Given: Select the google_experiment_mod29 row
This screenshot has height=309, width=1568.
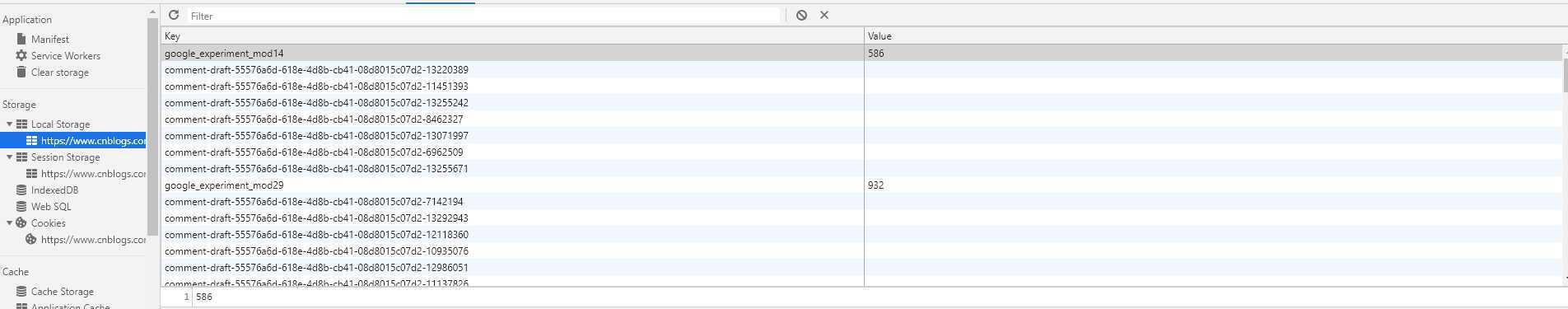Looking at the screenshot, I should point(861,185).
